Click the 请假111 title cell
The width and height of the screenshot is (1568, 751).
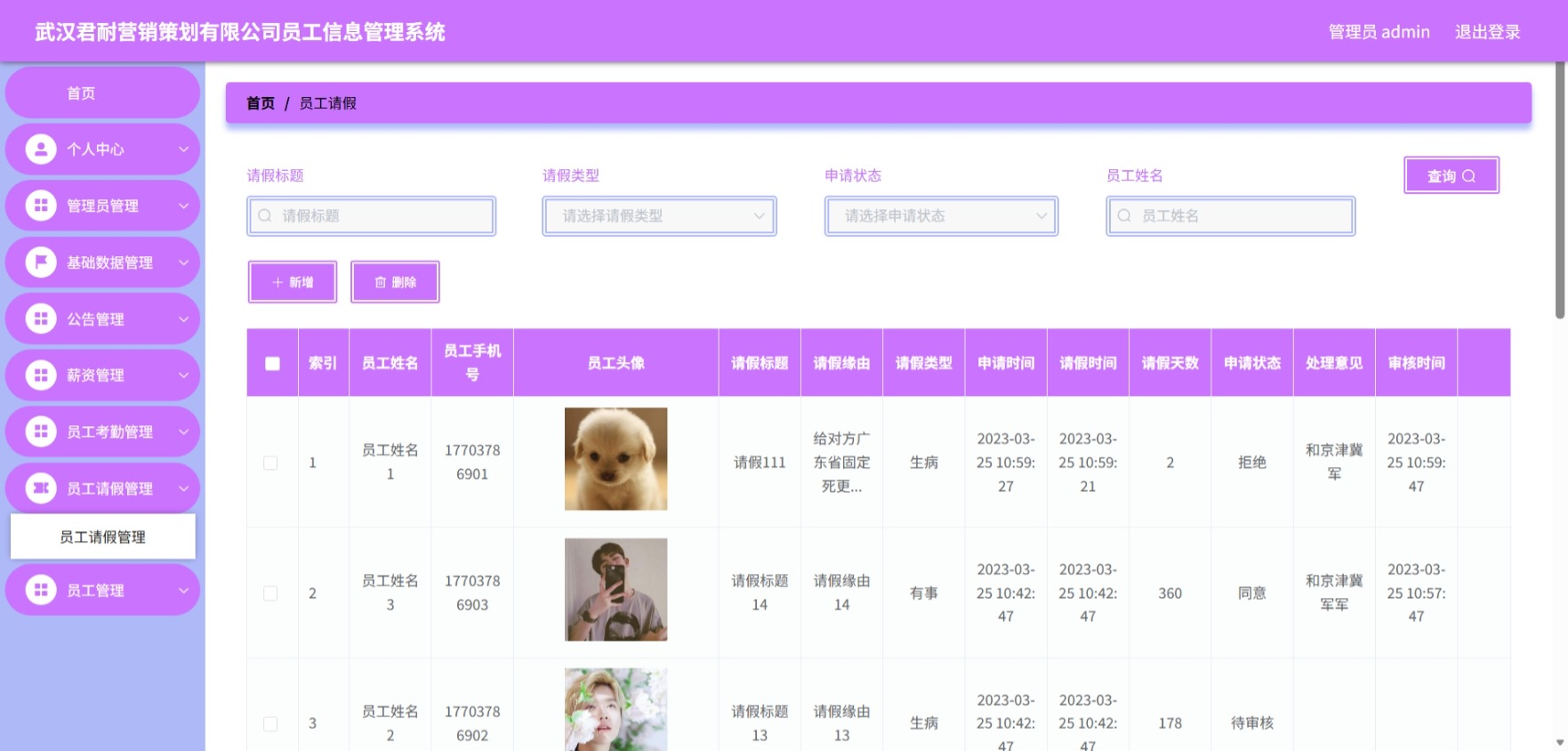(x=760, y=463)
